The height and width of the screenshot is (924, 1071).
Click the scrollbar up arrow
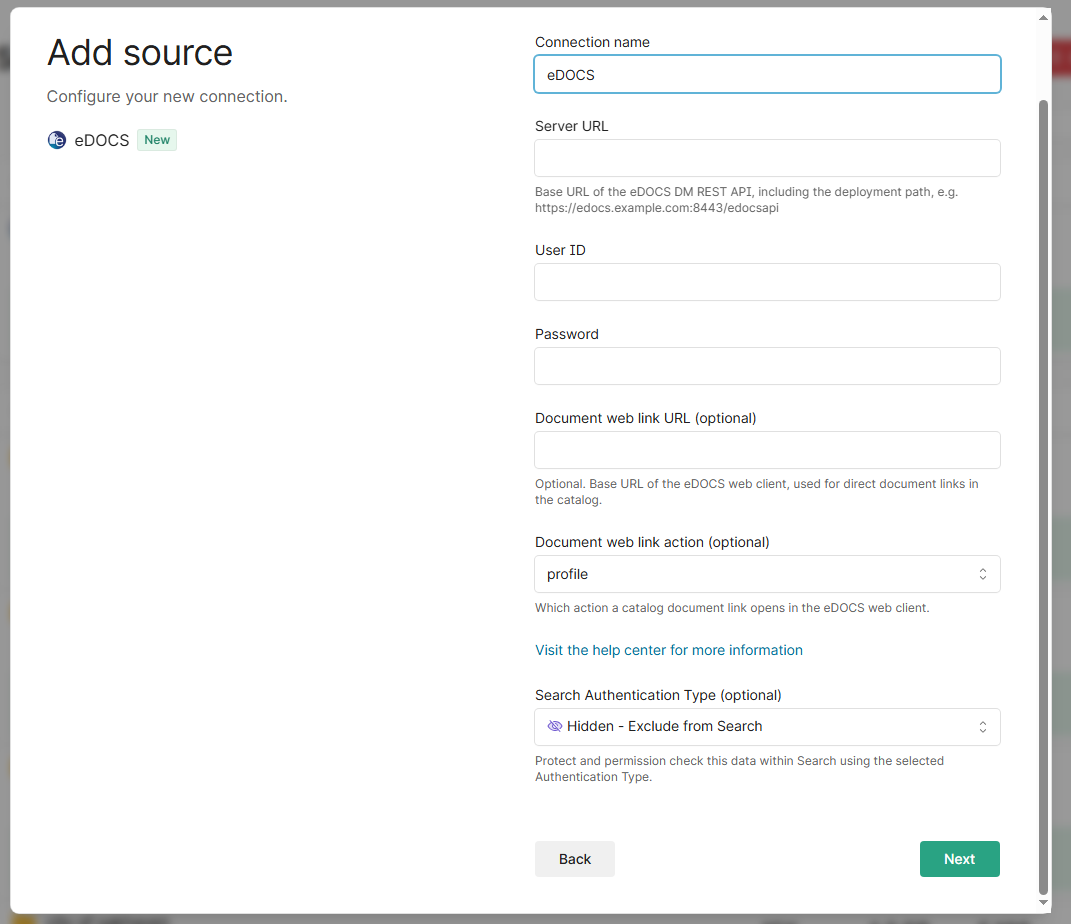[1043, 18]
